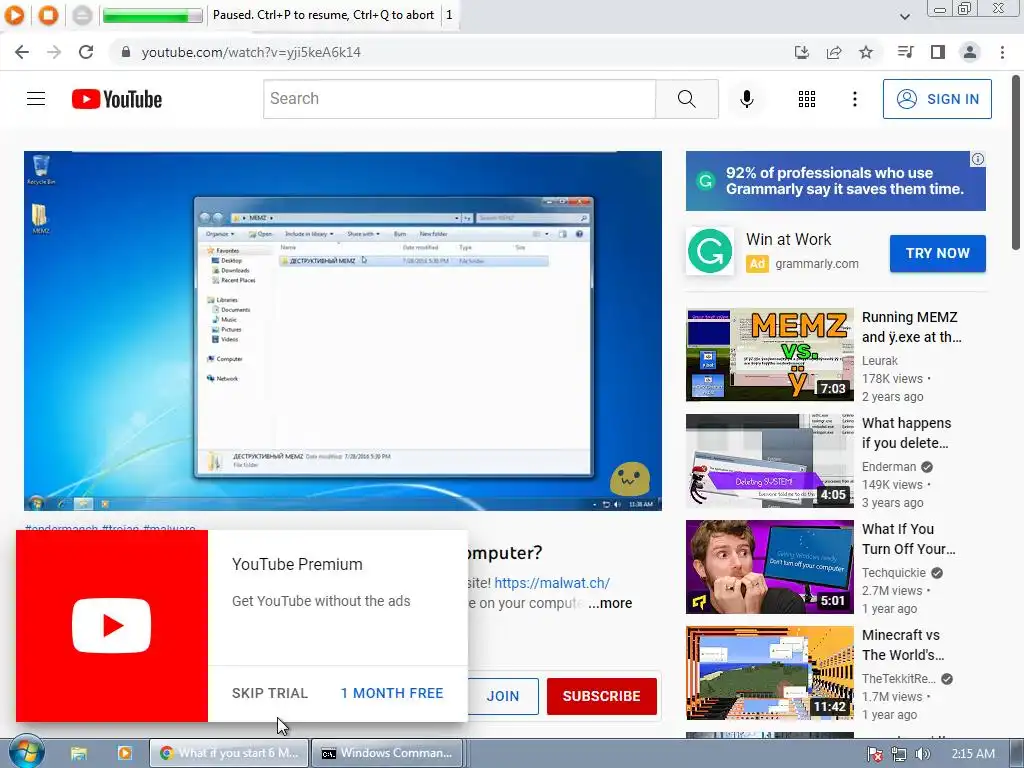
Task: Click the green progress bar in recorder toolbar
Action: pos(152,15)
